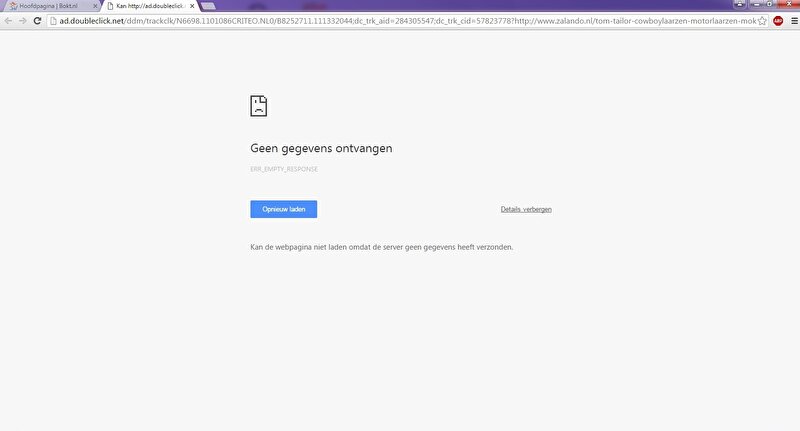
Task: Go forward with the arrow button
Action: pyautogui.click(x=22, y=21)
